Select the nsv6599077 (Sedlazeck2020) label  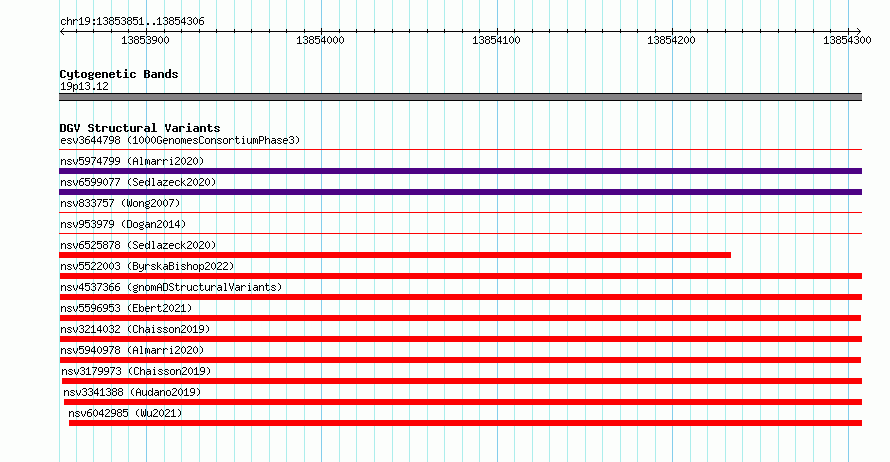coord(138,182)
